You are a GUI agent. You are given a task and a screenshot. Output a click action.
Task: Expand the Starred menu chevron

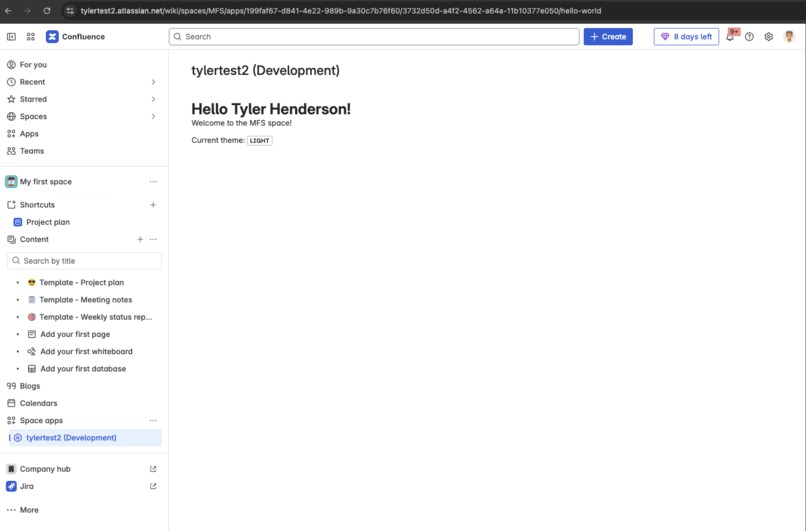(x=153, y=99)
